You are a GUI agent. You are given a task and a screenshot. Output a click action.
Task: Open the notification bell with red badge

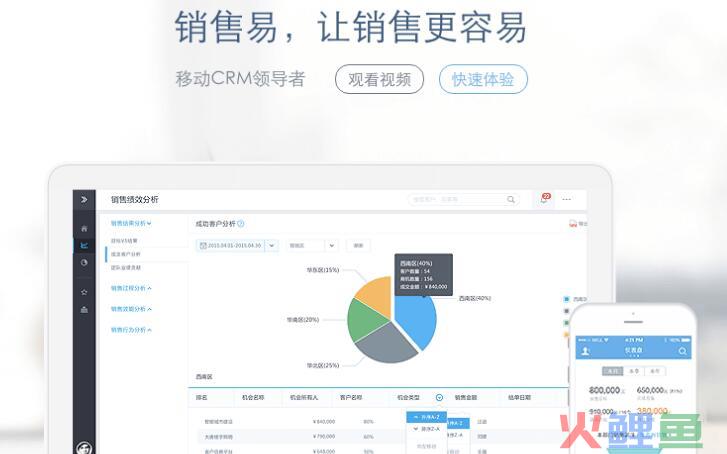tap(545, 199)
